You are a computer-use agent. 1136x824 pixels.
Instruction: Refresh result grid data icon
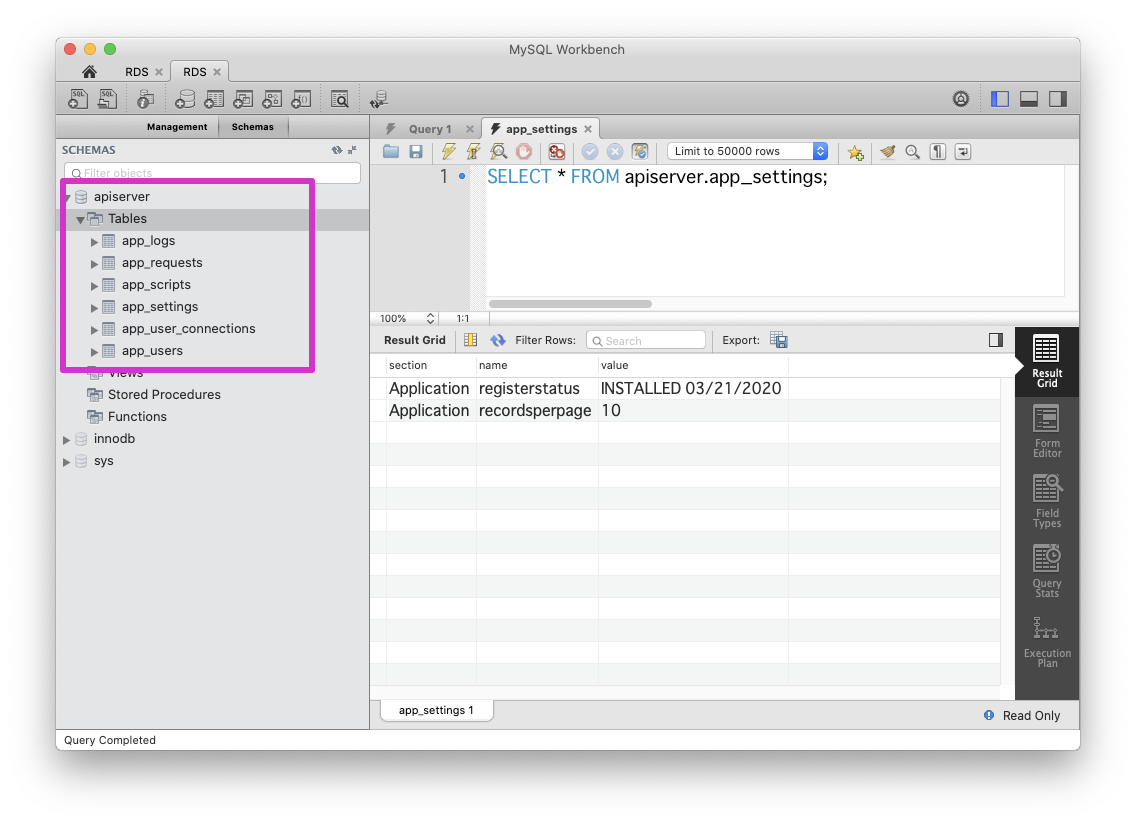pyautogui.click(x=498, y=340)
